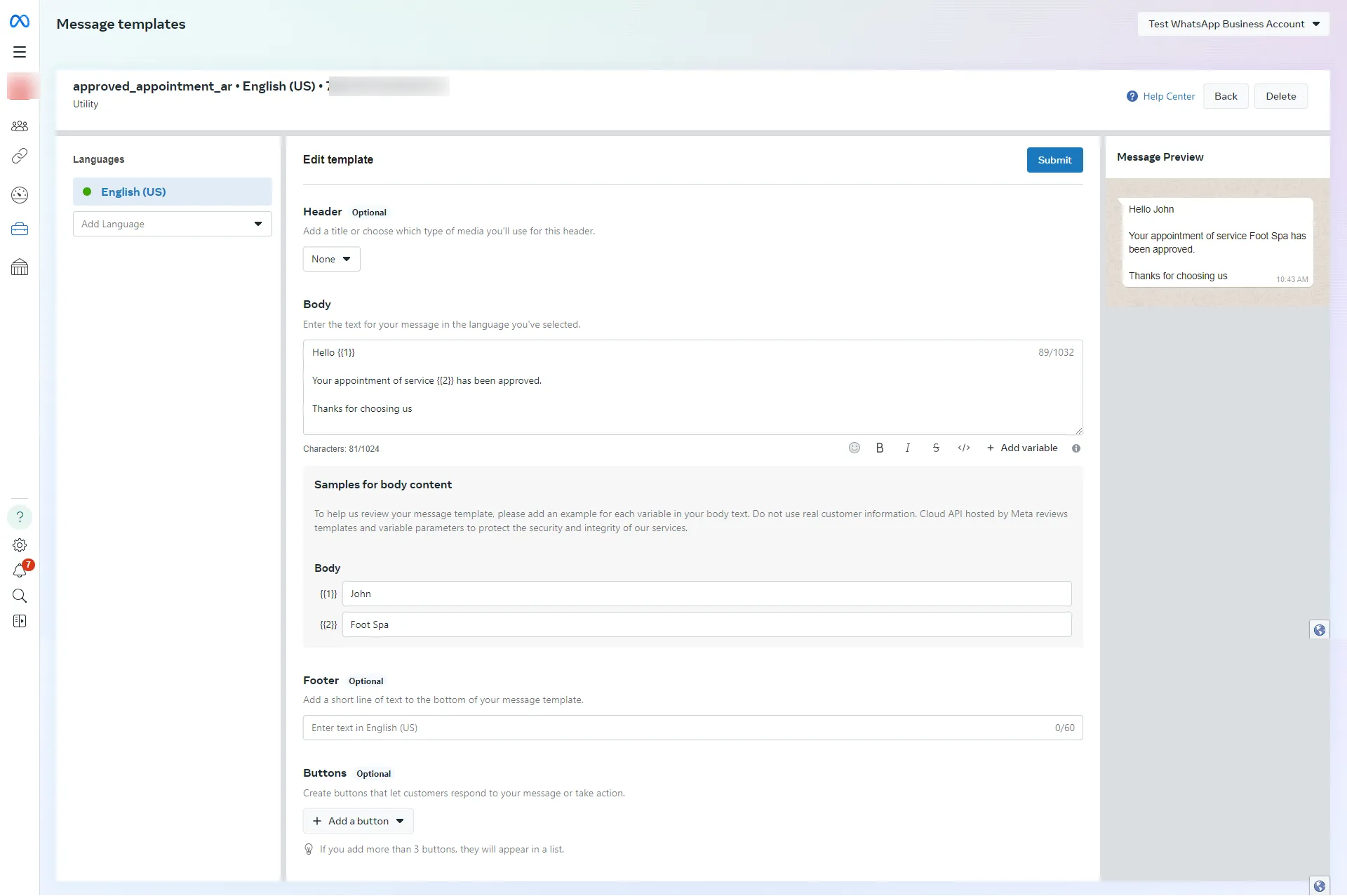Delete the current template
1347x896 pixels.
[x=1281, y=96]
